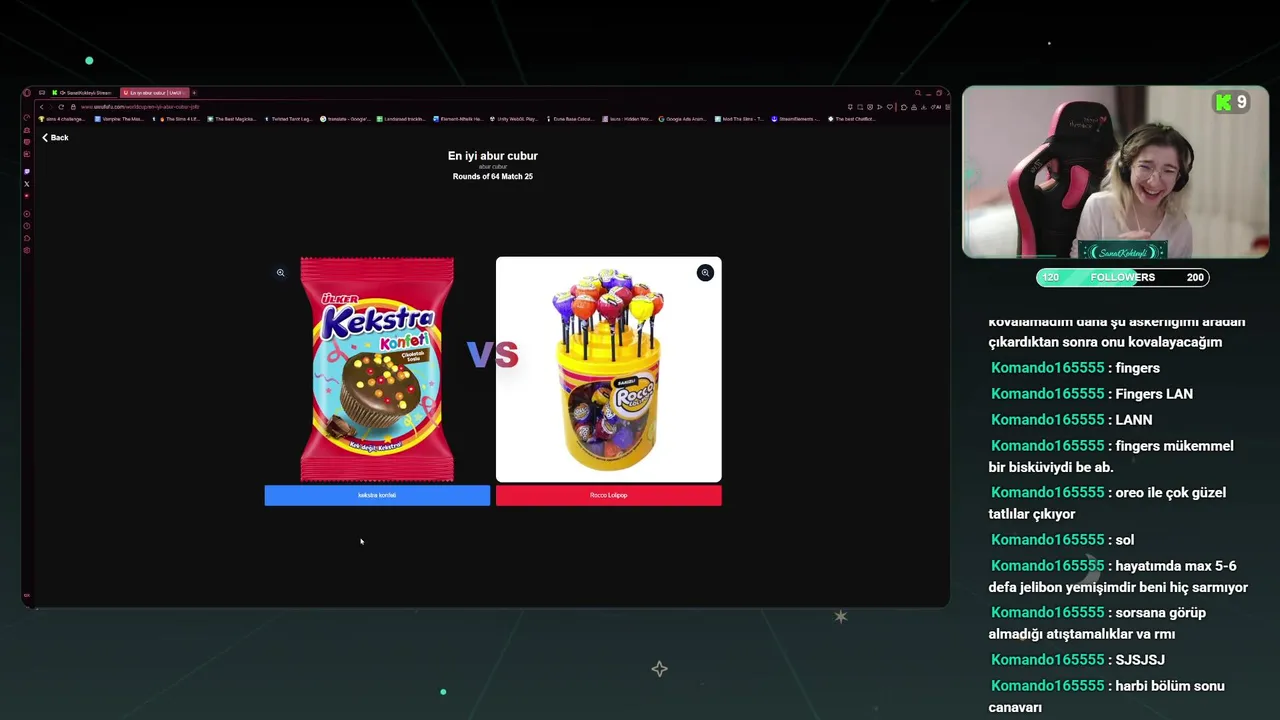Click the send/play arrow toolbar icon
The width and height of the screenshot is (1280, 720).
point(880,107)
